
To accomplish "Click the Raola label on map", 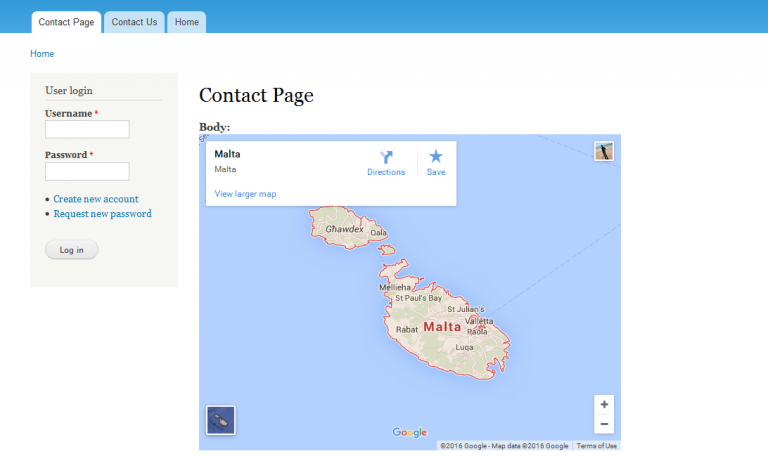I will [477, 332].
